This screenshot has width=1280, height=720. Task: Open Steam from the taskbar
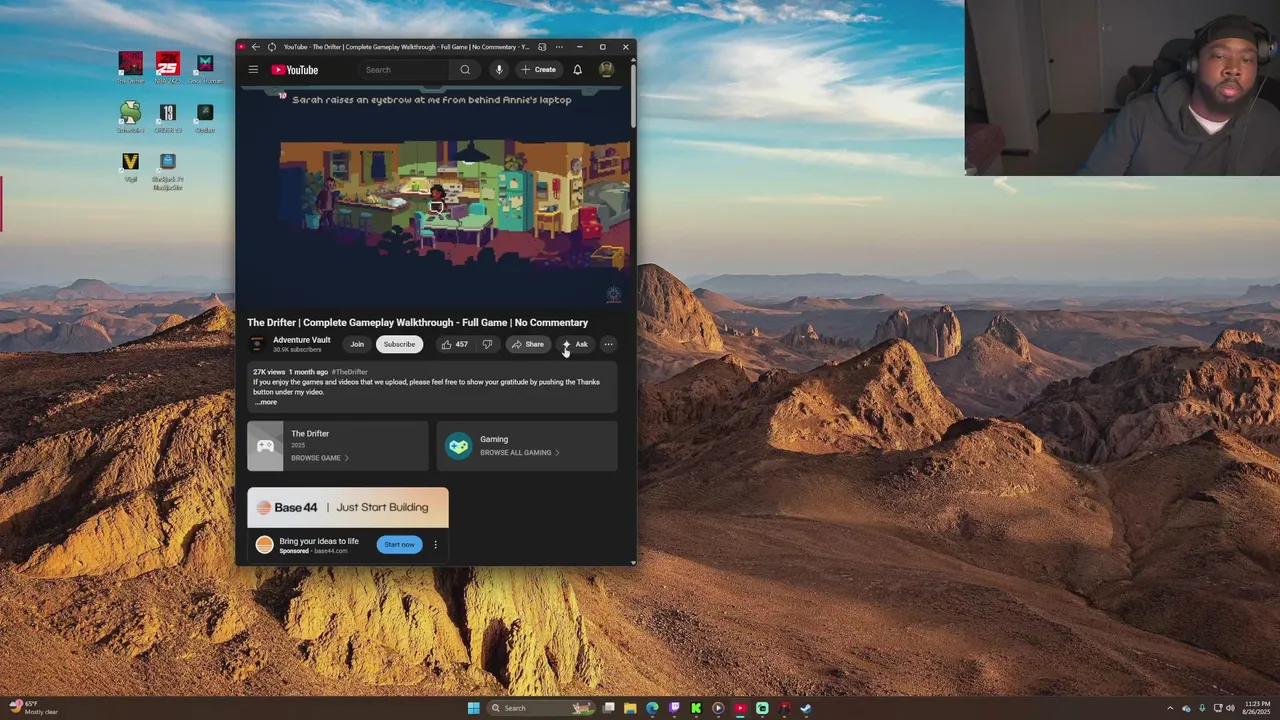[x=806, y=708]
